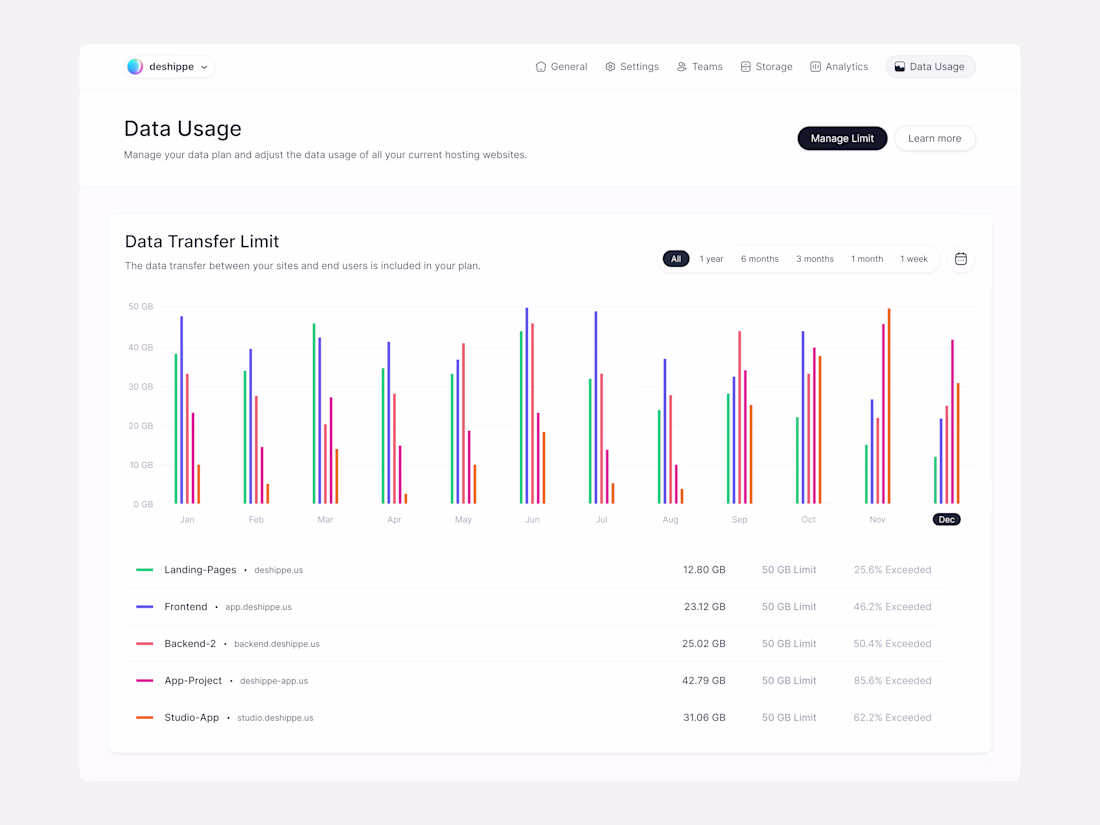
Task: Click the 23.12 GB usage value
Action: (x=704, y=607)
